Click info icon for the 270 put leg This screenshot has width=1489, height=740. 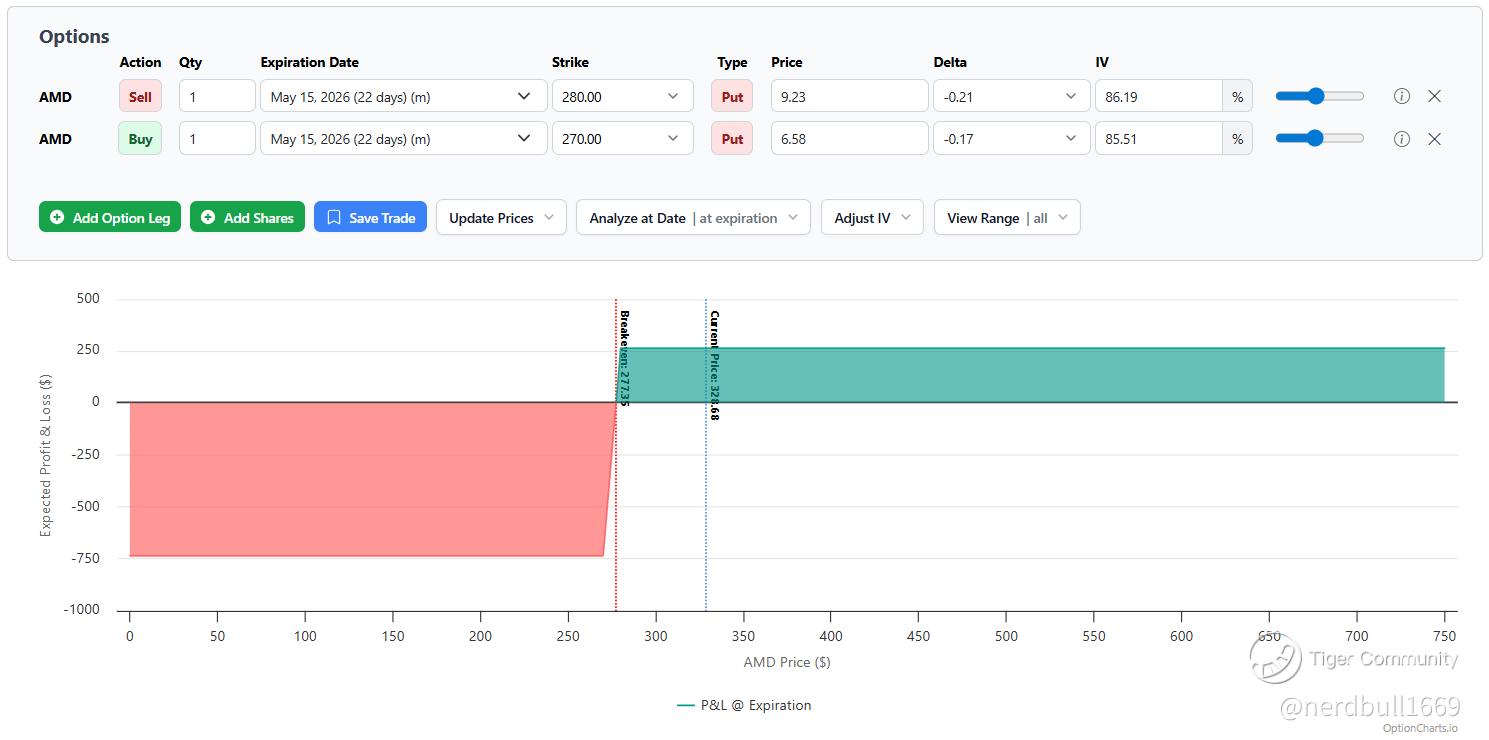pos(1401,139)
